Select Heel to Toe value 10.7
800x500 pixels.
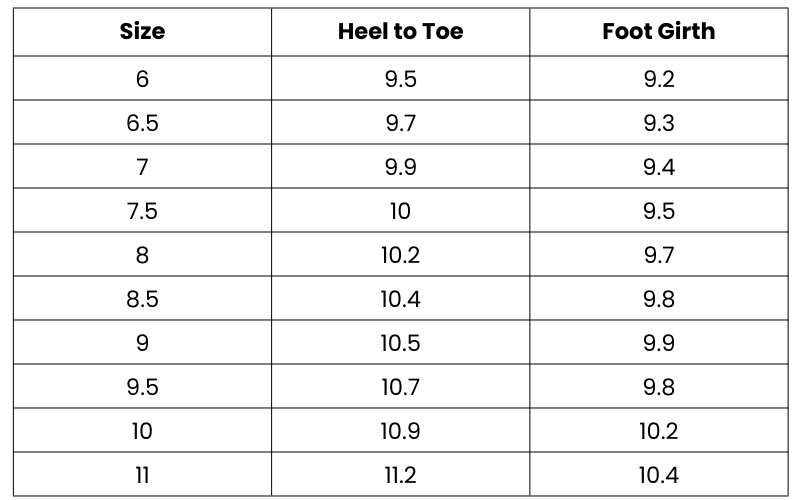[400, 387]
